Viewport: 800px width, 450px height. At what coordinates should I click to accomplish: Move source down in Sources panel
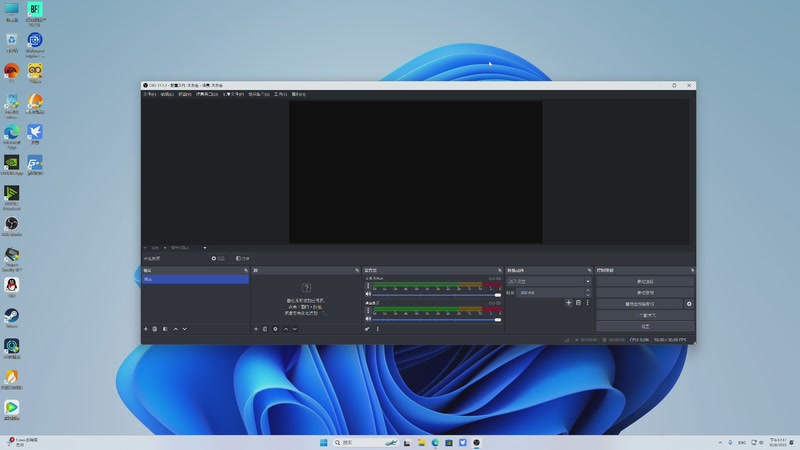coord(295,329)
